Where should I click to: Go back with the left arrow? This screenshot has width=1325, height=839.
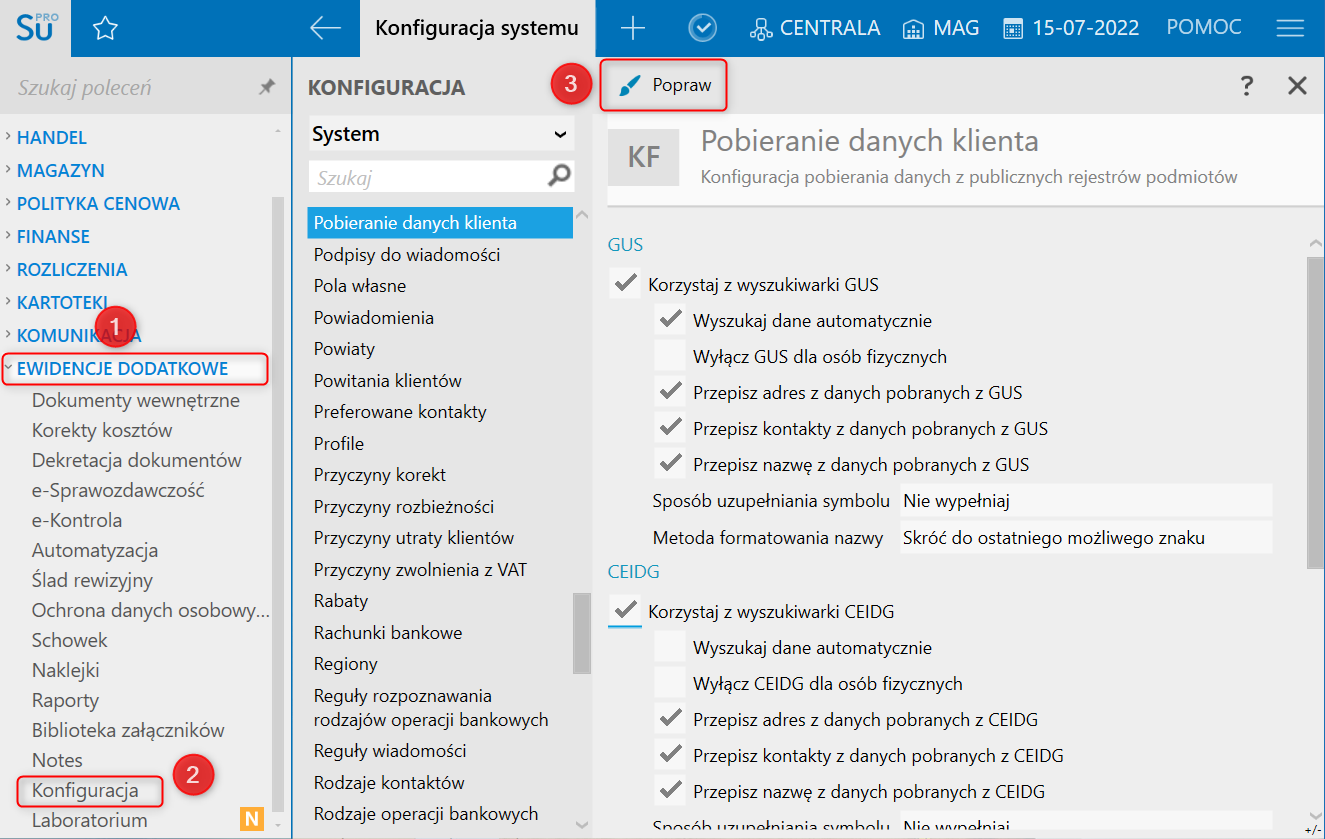point(326,28)
